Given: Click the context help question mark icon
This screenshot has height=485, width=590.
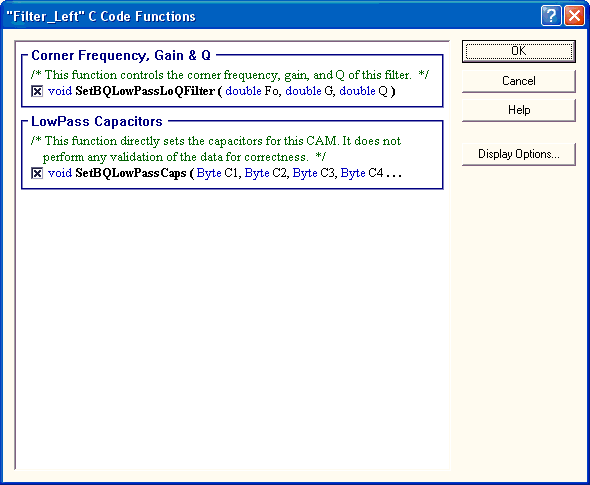Looking at the screenshot, I should [x=550, y=16].
